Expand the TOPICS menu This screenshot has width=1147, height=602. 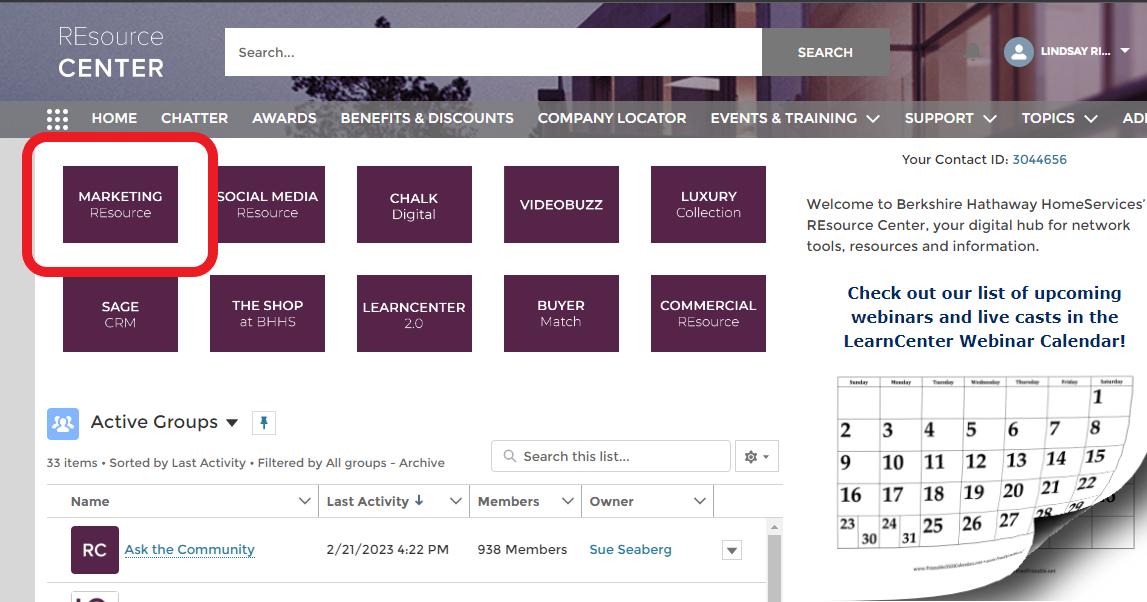click(x=1059, y=118)
